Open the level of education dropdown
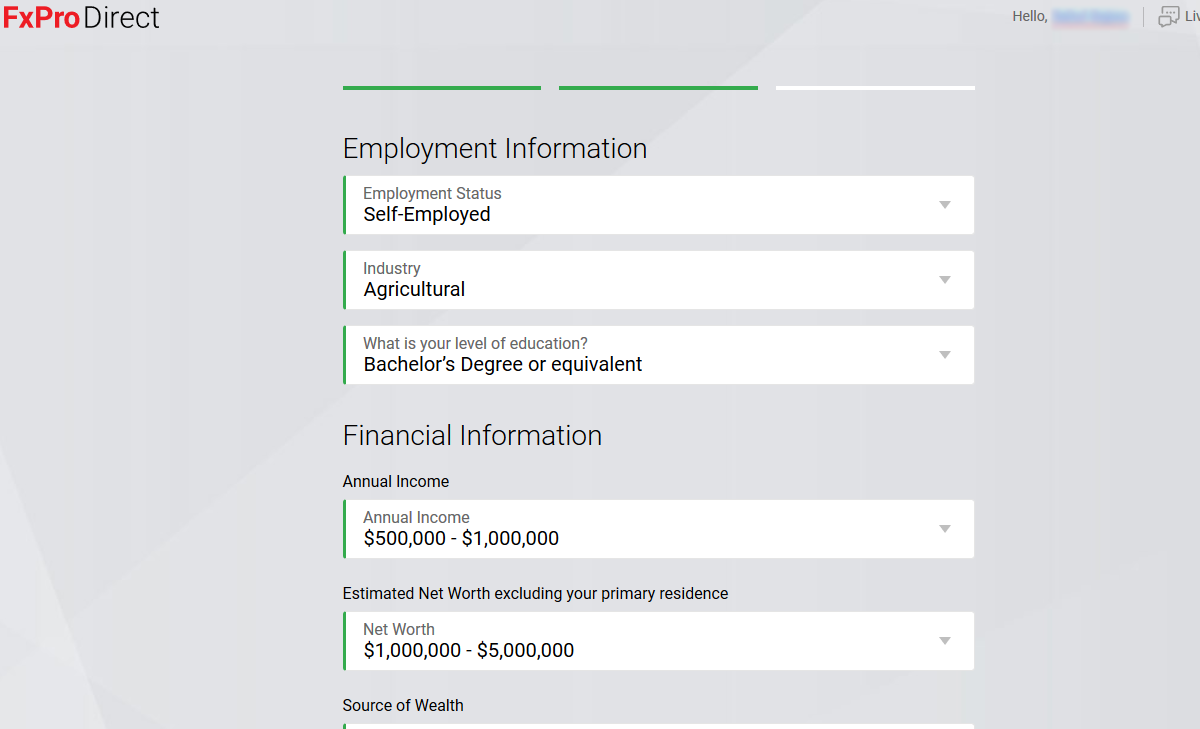 (x=658, y=355)
